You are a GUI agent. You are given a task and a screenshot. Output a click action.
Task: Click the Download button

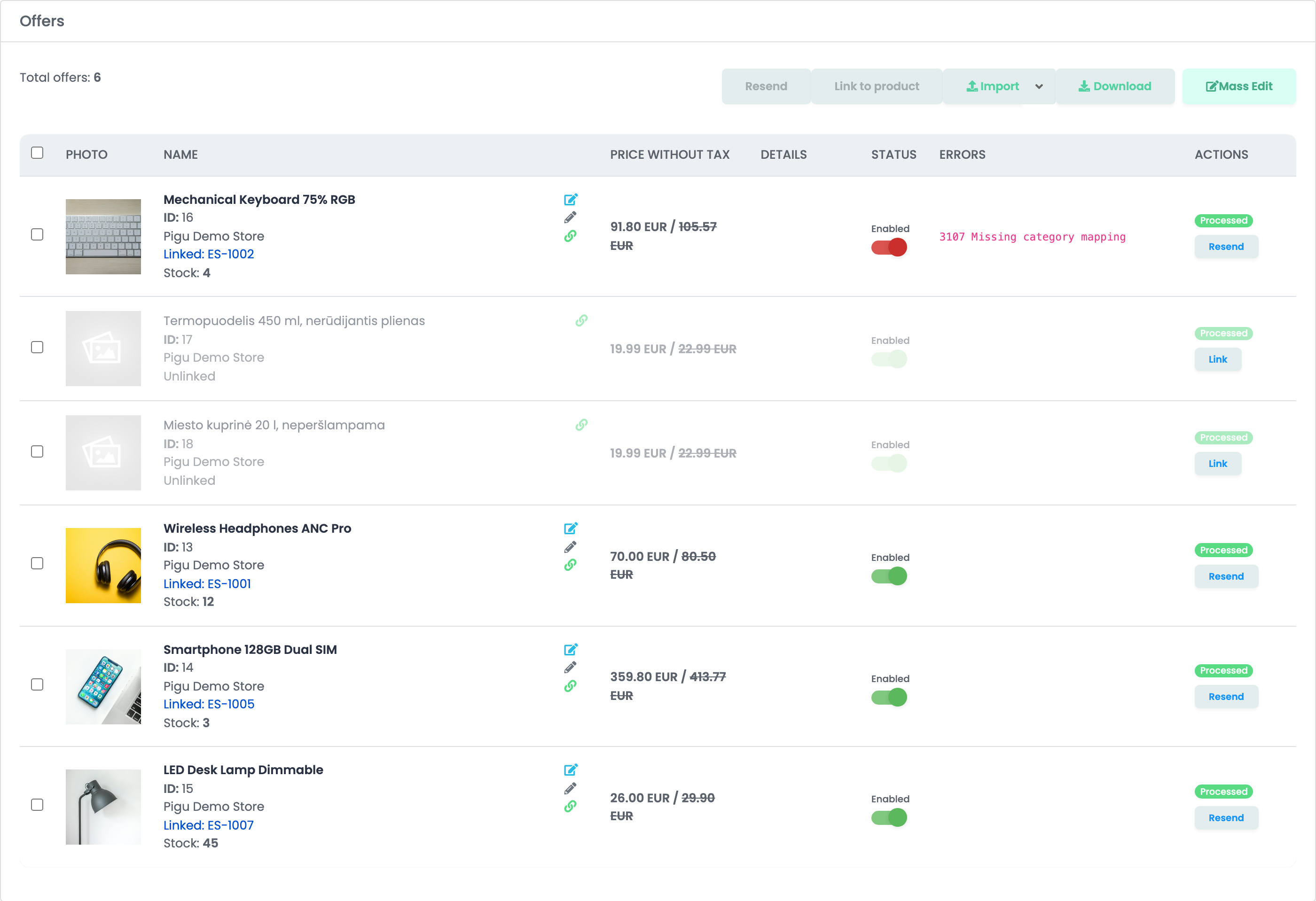1115,86
